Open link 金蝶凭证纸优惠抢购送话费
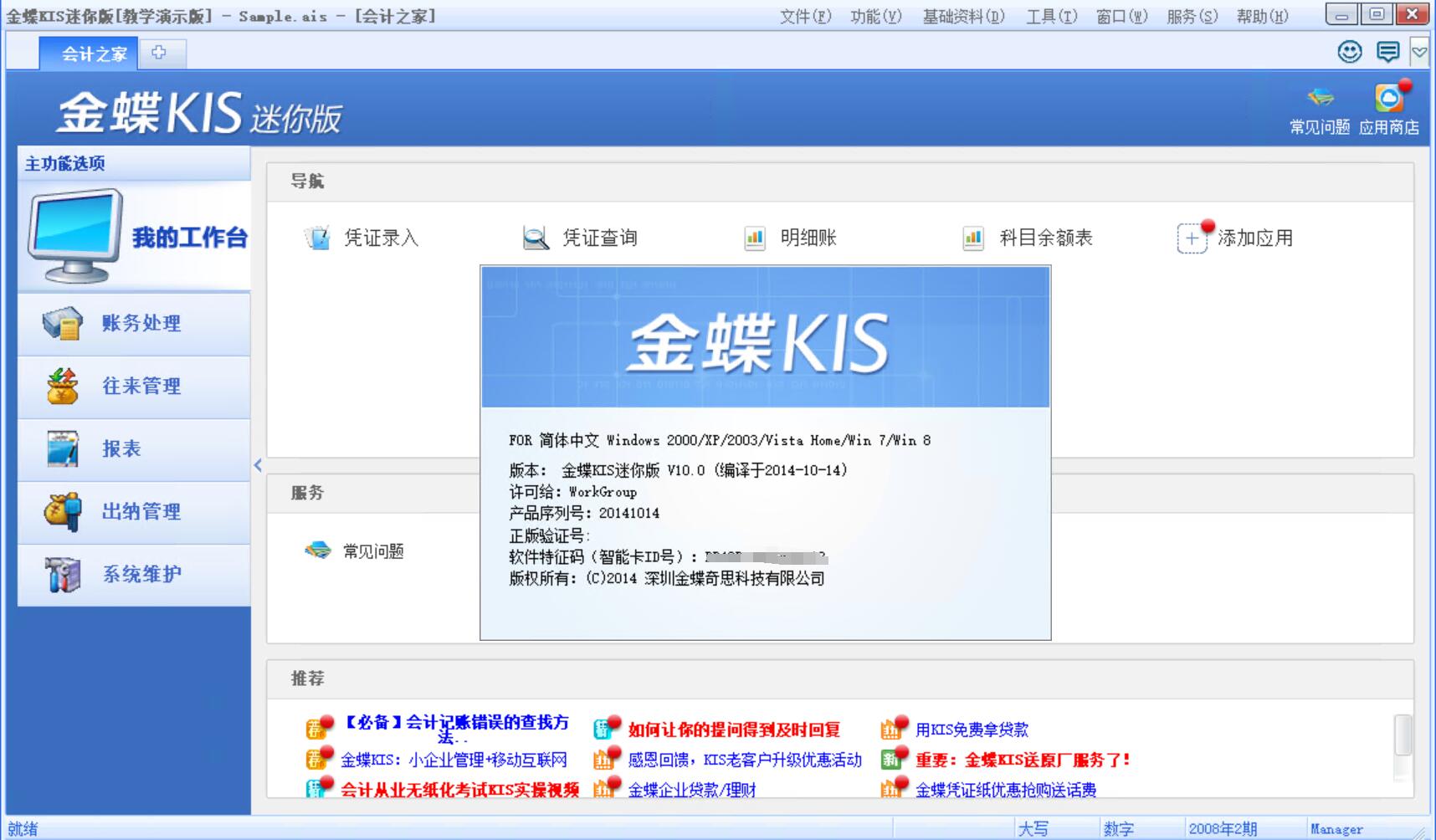 coord(1006,789)
